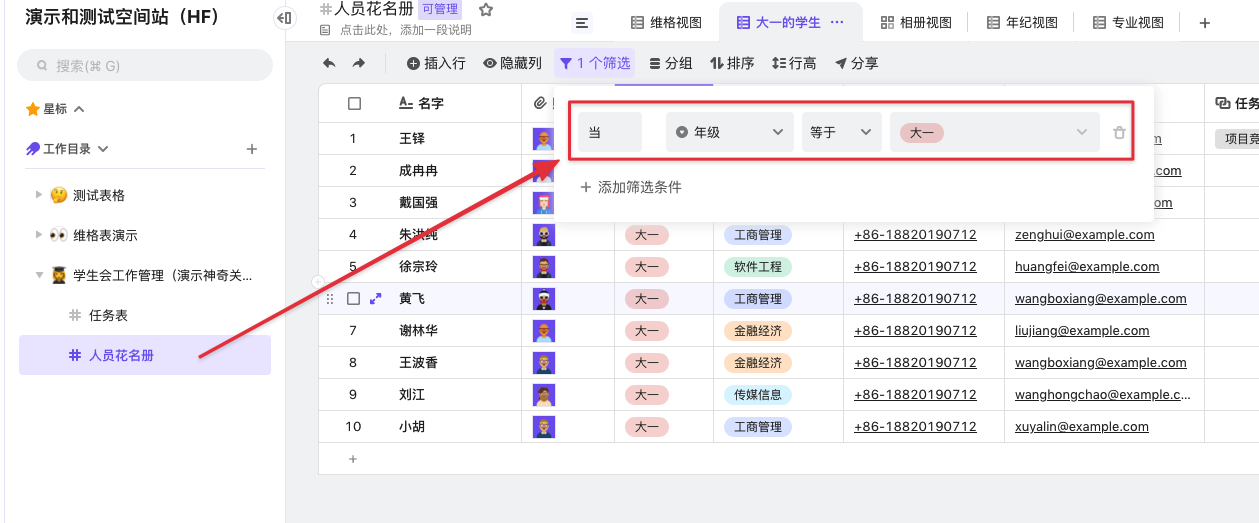The width and height of the screenshot is (1259, 523).
Task: Delete the 年级 filter condition
Action: click(x=1119, y=132)
